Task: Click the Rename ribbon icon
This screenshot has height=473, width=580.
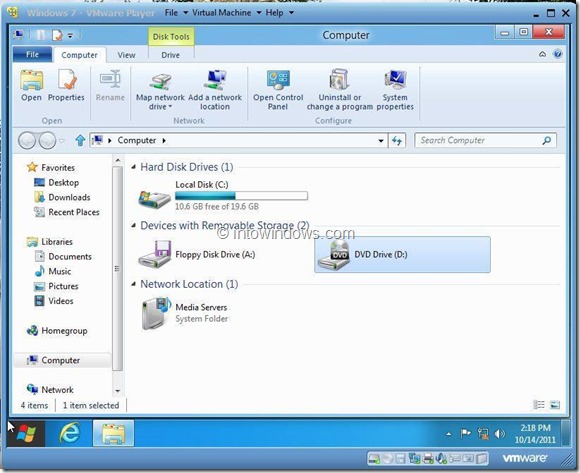Action: 110,85
